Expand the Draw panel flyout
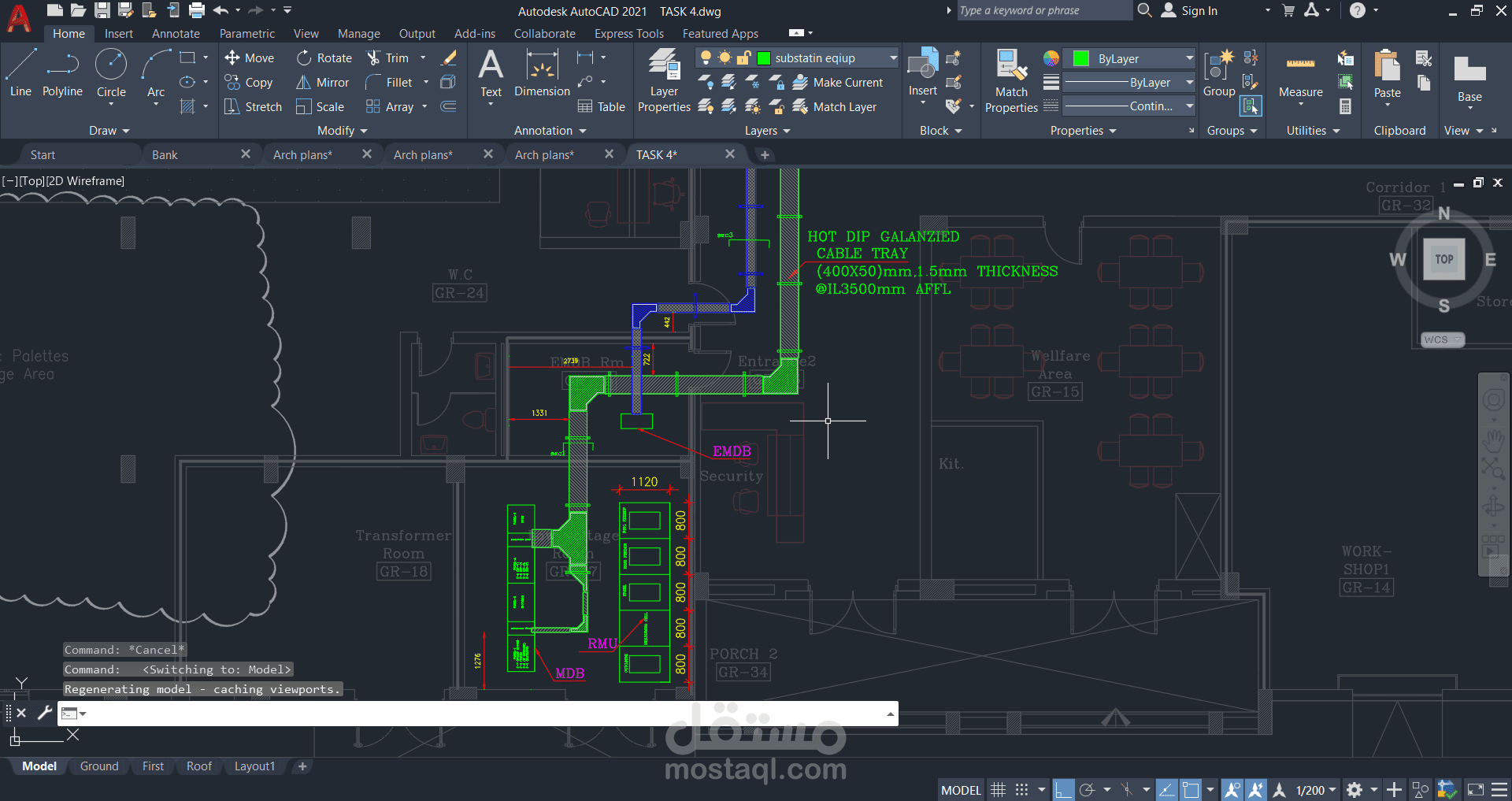This screenshot has width=1512, height=801. [109, 131]
